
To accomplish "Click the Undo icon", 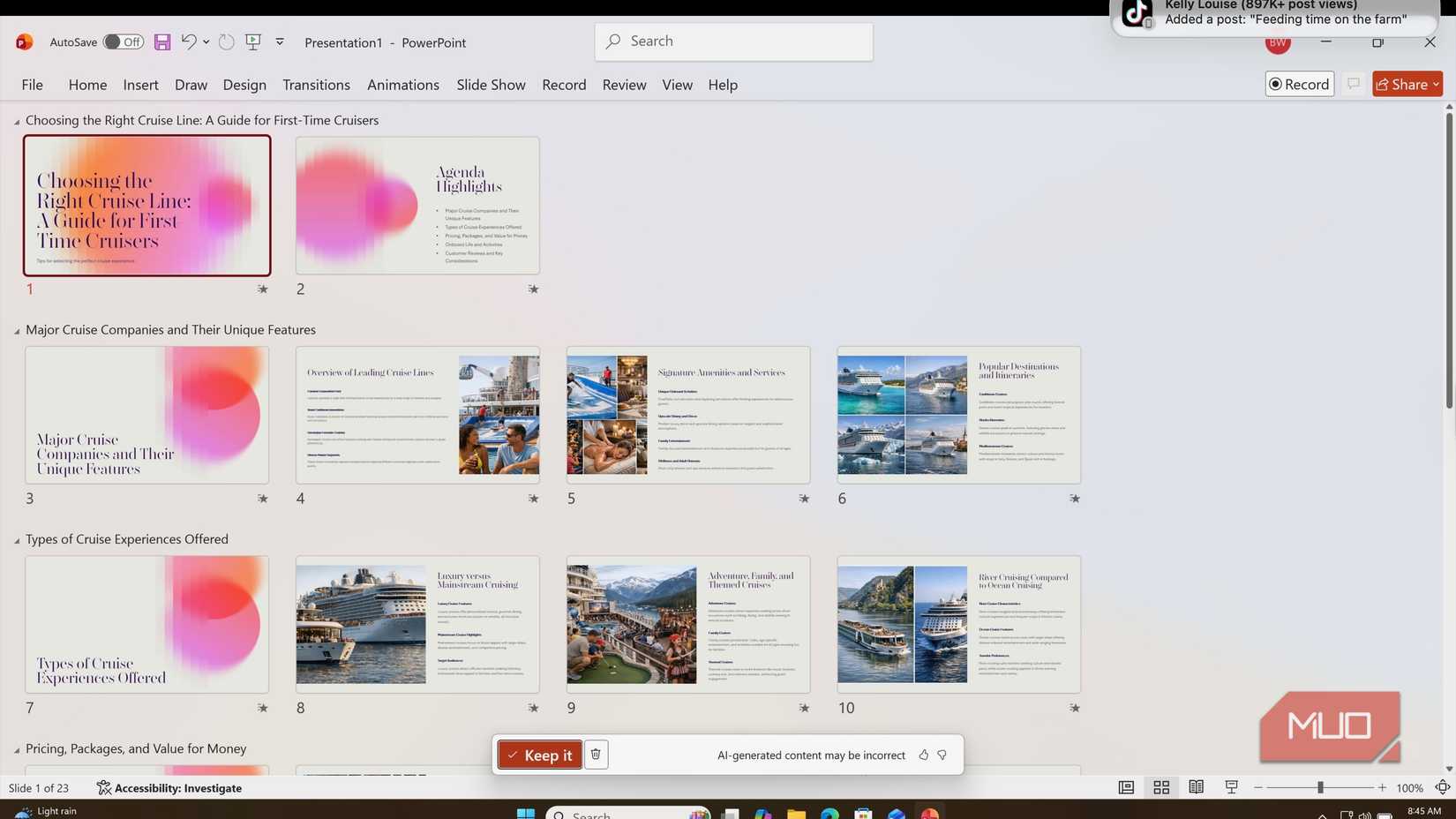I will coord(187,41).
